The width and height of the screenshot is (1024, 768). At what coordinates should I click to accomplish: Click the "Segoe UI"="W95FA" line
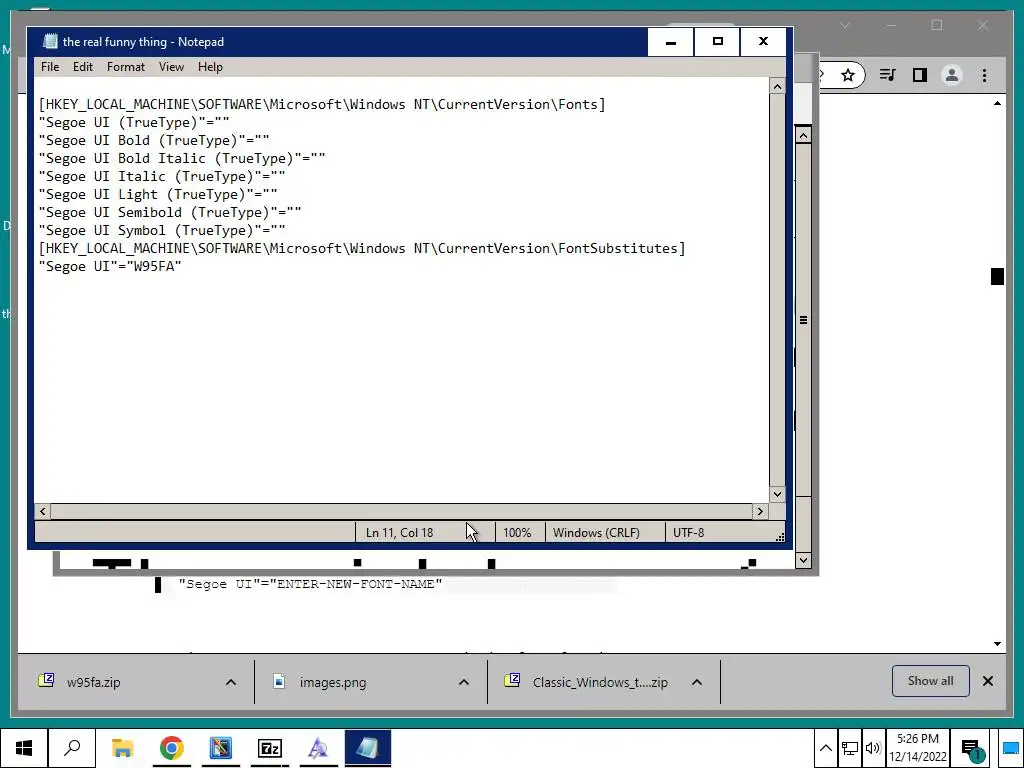[x=110, y=266]
